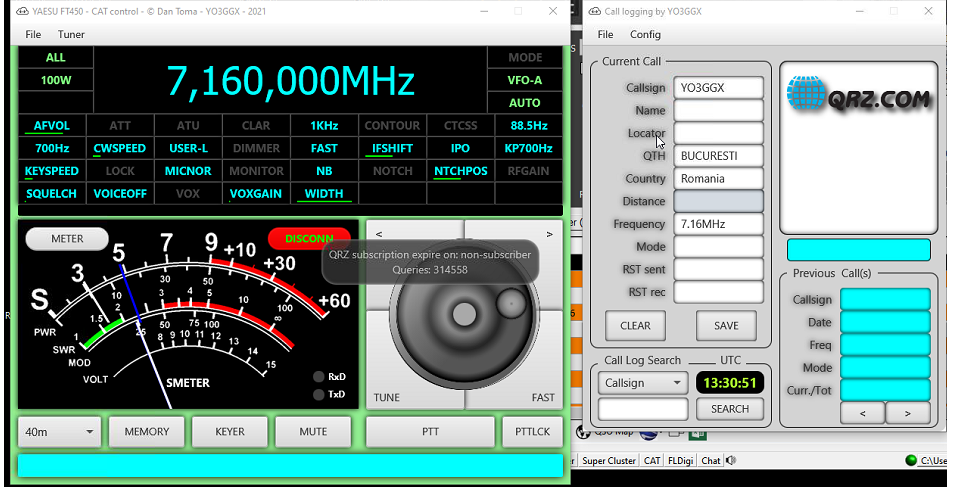954x488 pixels.
Task: Click the speaker icon in the background status bar
Action: tap(731, 461)
